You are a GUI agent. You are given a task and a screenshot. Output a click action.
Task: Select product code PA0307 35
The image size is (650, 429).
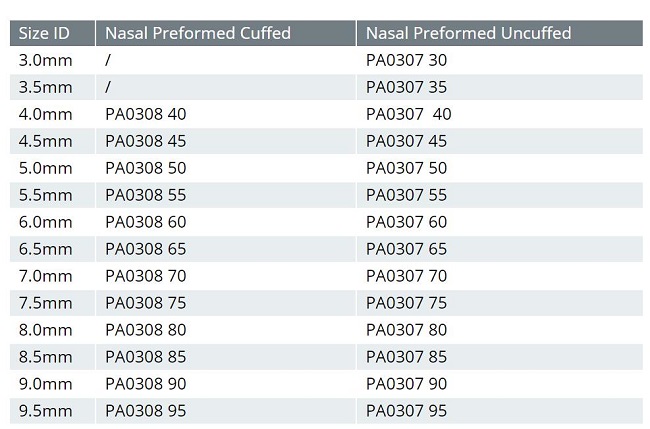(x=407, y=87)
